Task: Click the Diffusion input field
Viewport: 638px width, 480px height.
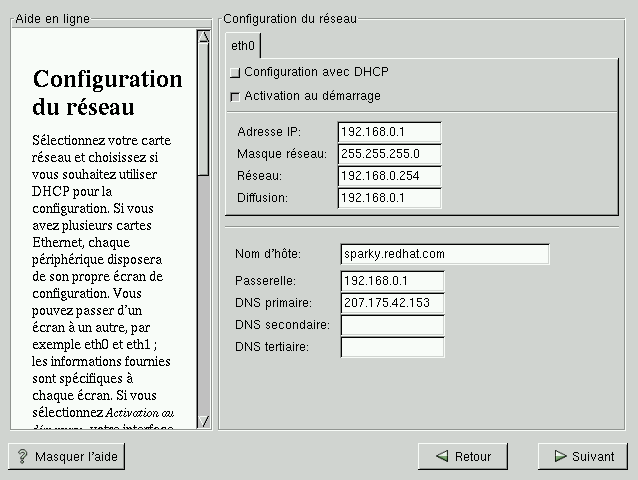Action: coord(390,198)
